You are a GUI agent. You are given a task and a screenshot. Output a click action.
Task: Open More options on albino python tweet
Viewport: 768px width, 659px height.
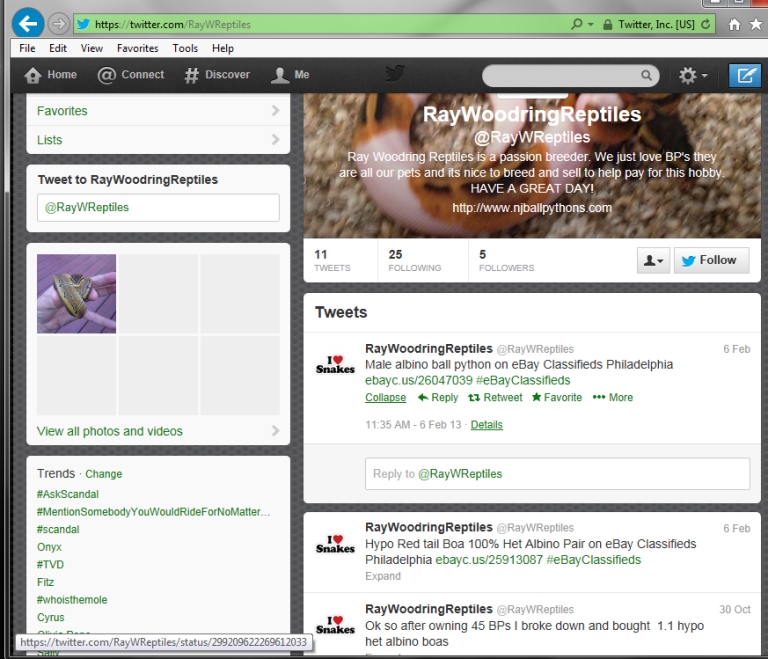tap(613, 397)
